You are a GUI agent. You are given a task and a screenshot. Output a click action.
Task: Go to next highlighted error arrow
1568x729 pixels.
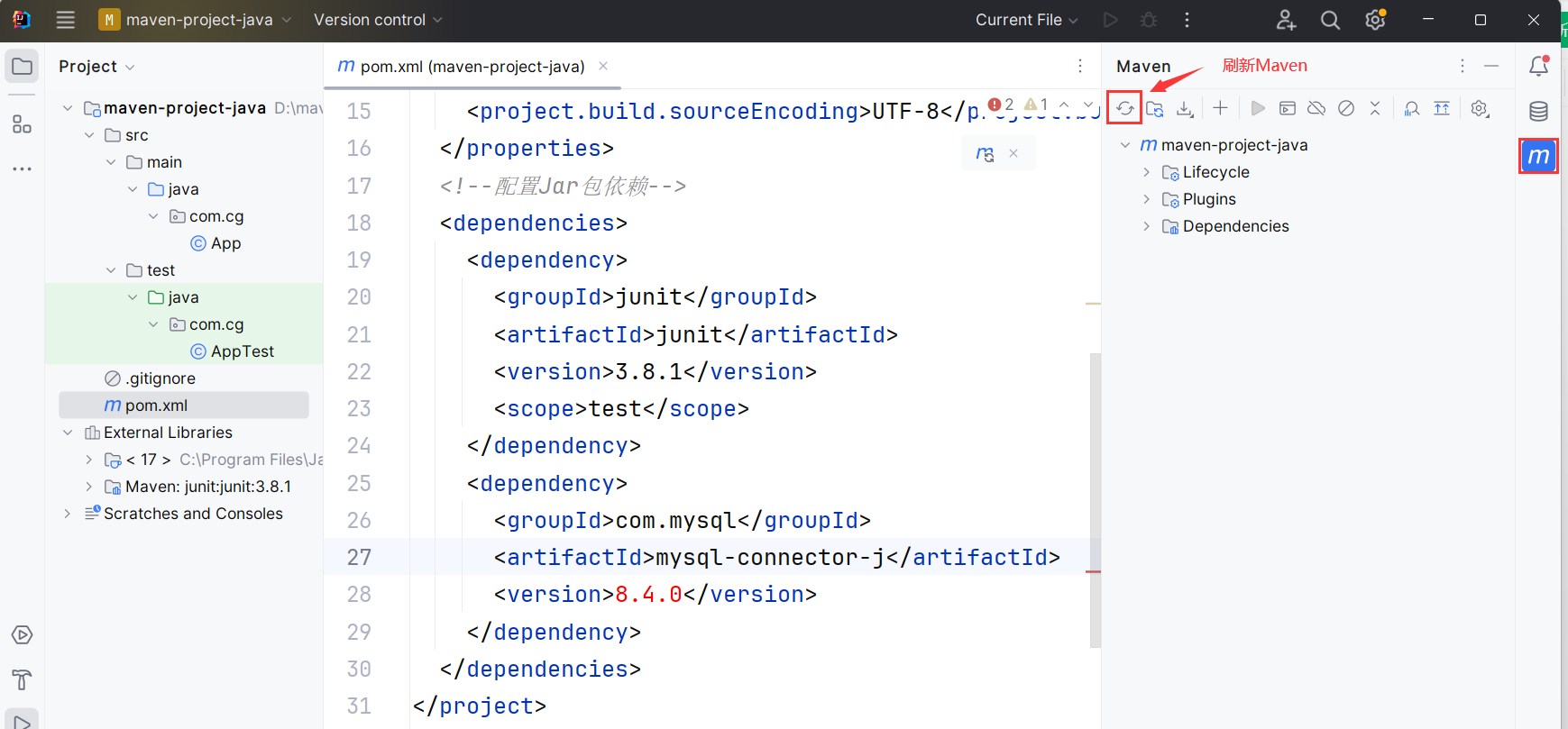point(1088,105)
